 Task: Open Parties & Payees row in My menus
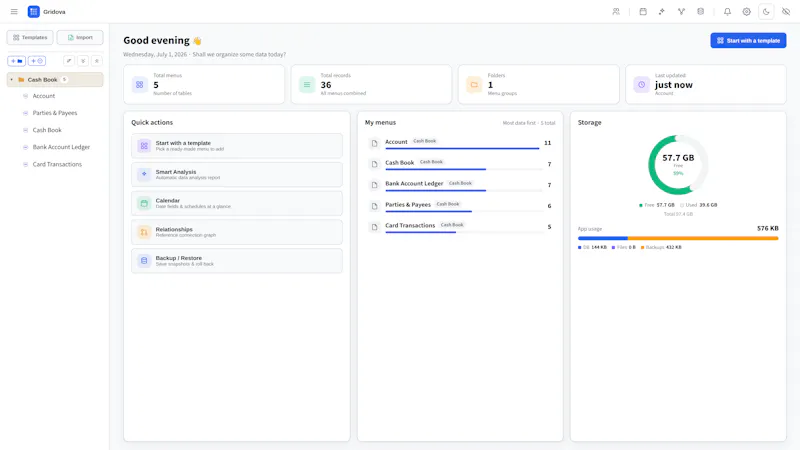(460, 206)
